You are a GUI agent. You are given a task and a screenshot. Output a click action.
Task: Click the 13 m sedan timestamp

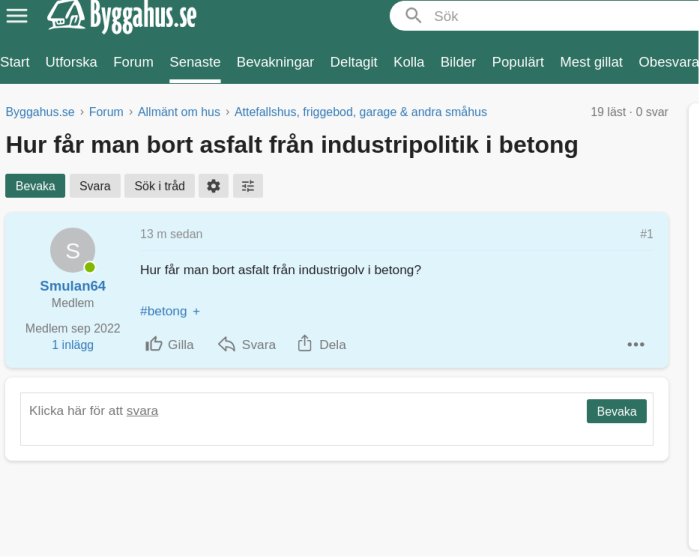pyautogui.click(x=171, y=234)
